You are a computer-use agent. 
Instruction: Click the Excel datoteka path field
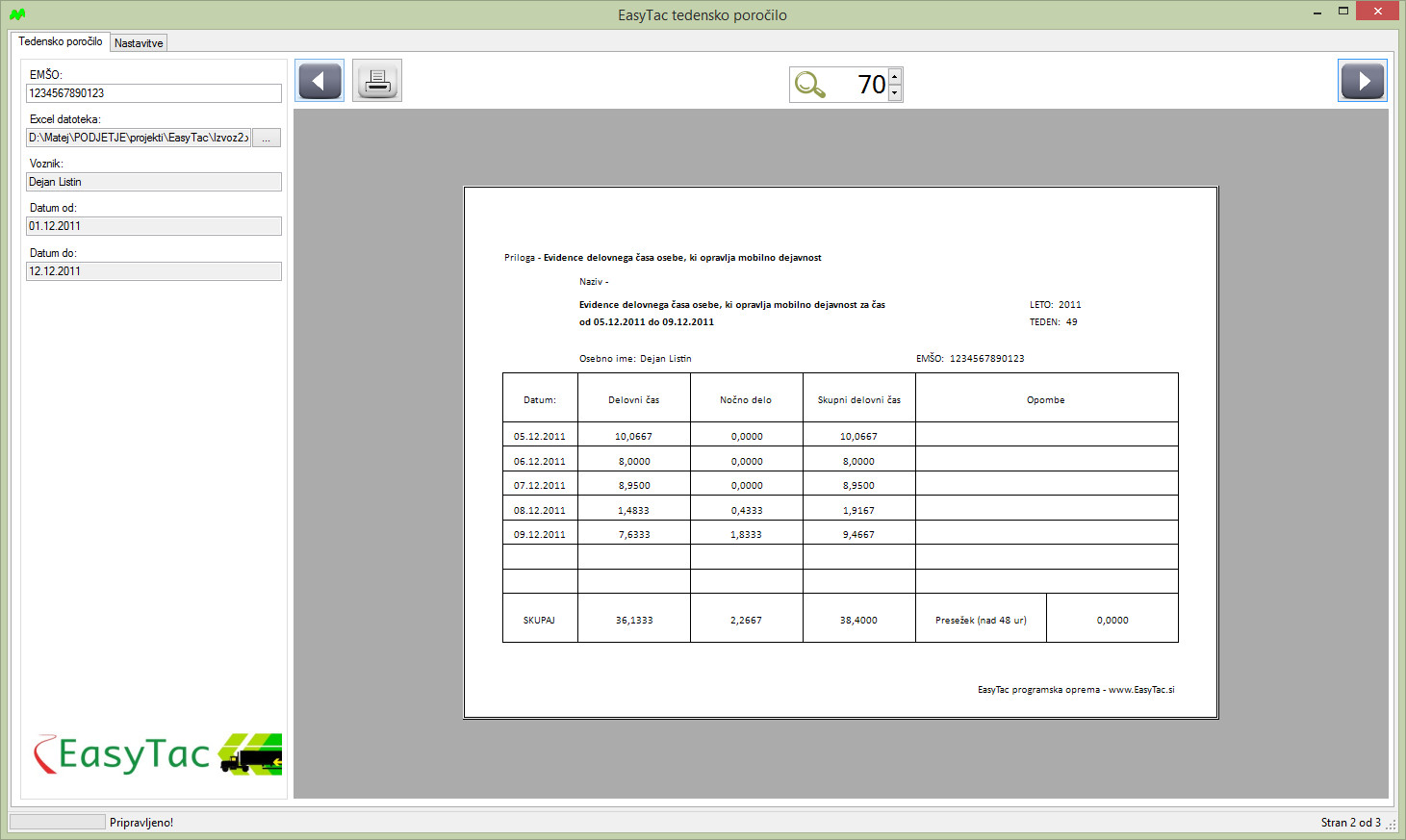(x=140, y=137)
